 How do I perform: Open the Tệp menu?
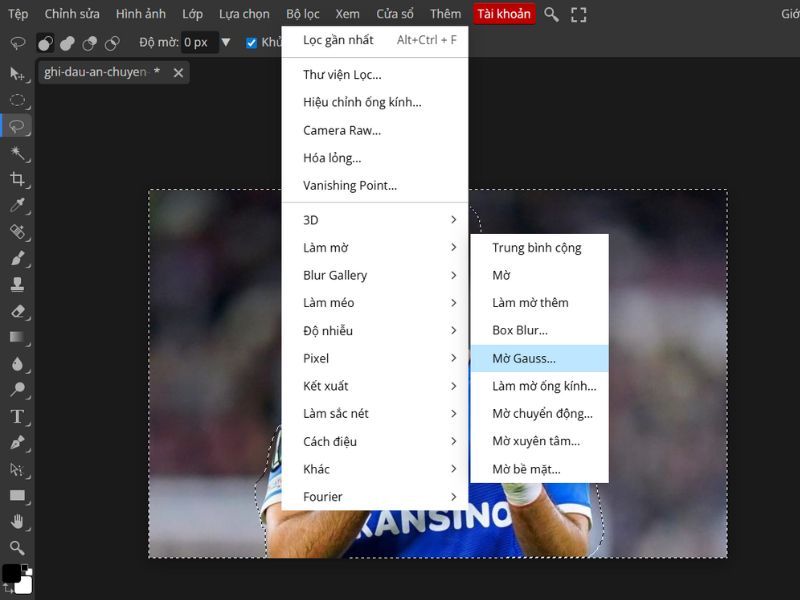(18, 14)
